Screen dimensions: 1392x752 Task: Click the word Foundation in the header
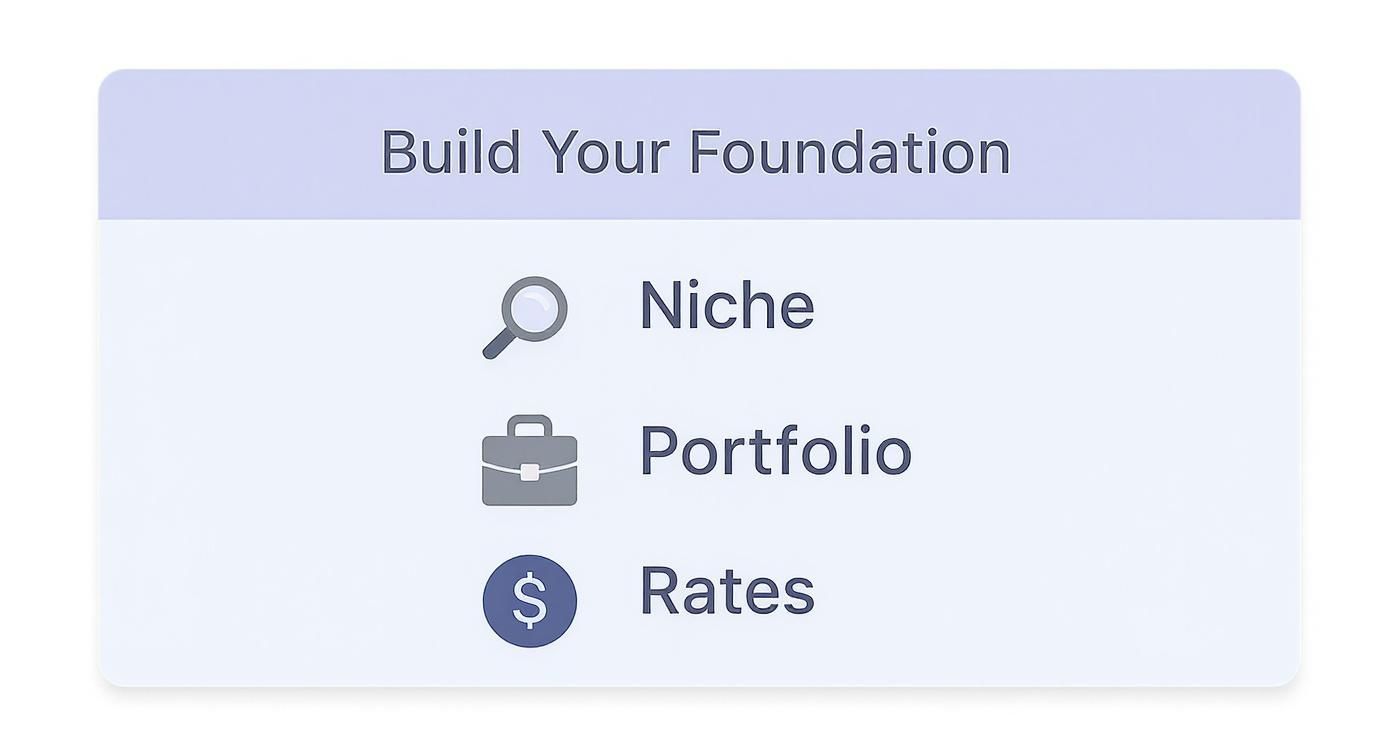click(850, 153)
